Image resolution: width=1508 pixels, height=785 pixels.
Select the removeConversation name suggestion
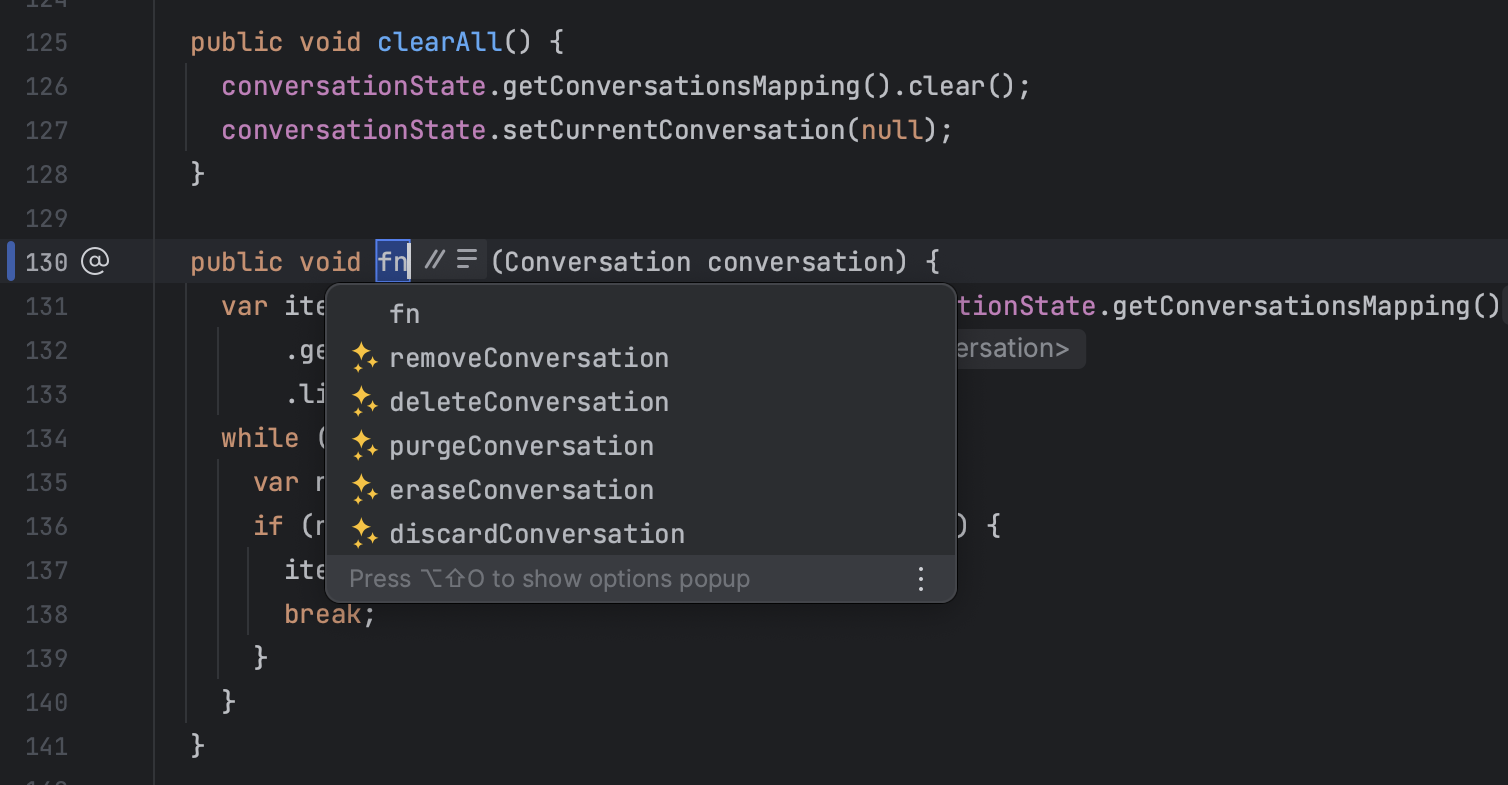[x=641, y=358]
